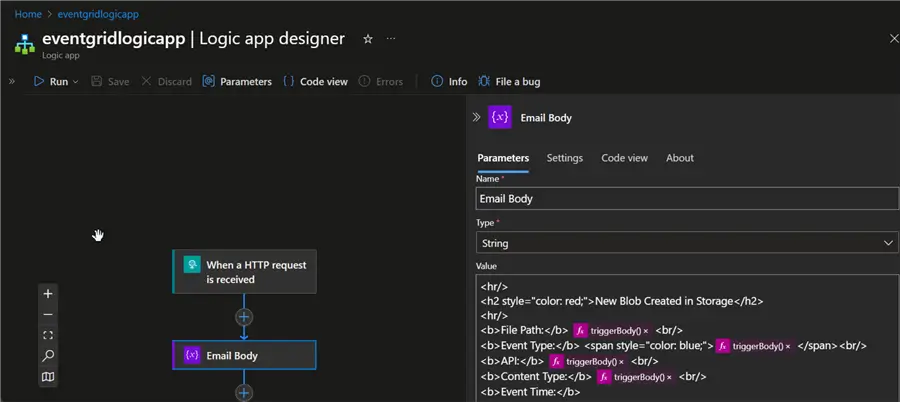Screen dimensions: 900x402
Task: Click the Home breadcrumb link
Action: (28, 14)
